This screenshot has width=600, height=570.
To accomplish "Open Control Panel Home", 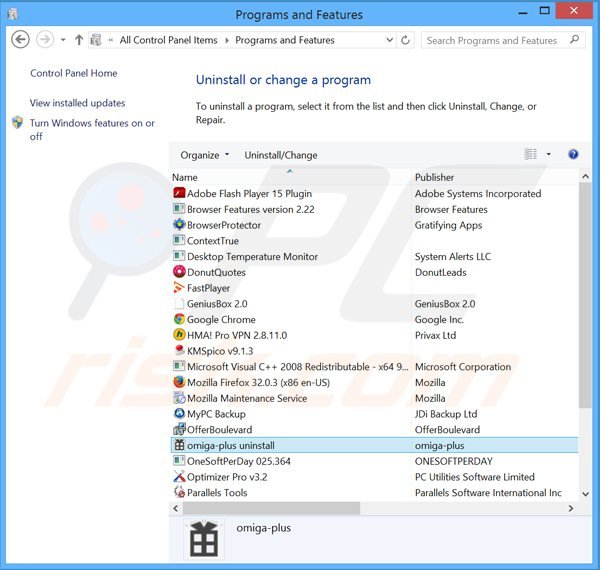I will tap(74, 73).
